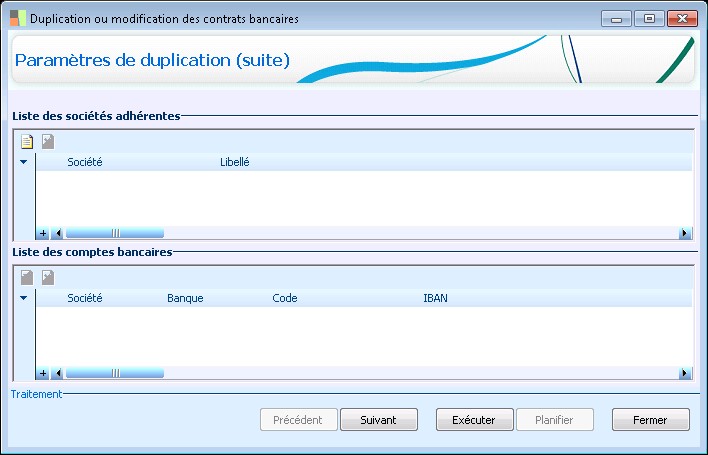
Task: Click the gray image icon in sociétés adhérentes toolbar
Action: [x=48, y=142]
